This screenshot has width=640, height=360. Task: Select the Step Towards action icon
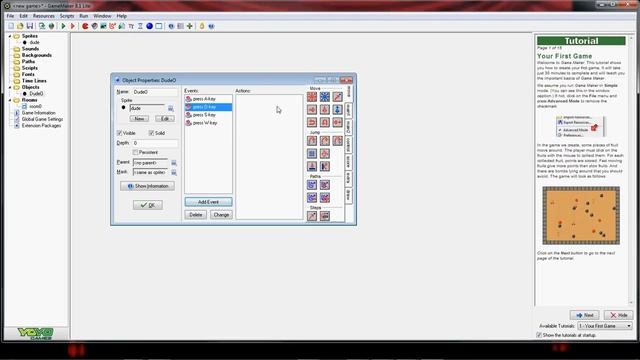(312, 216)
